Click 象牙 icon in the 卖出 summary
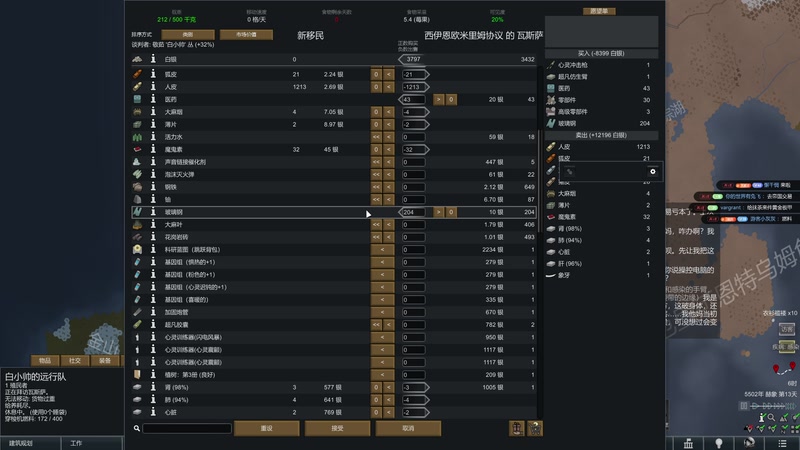This screenshot has width=800, height=450. tap(551, 276)
